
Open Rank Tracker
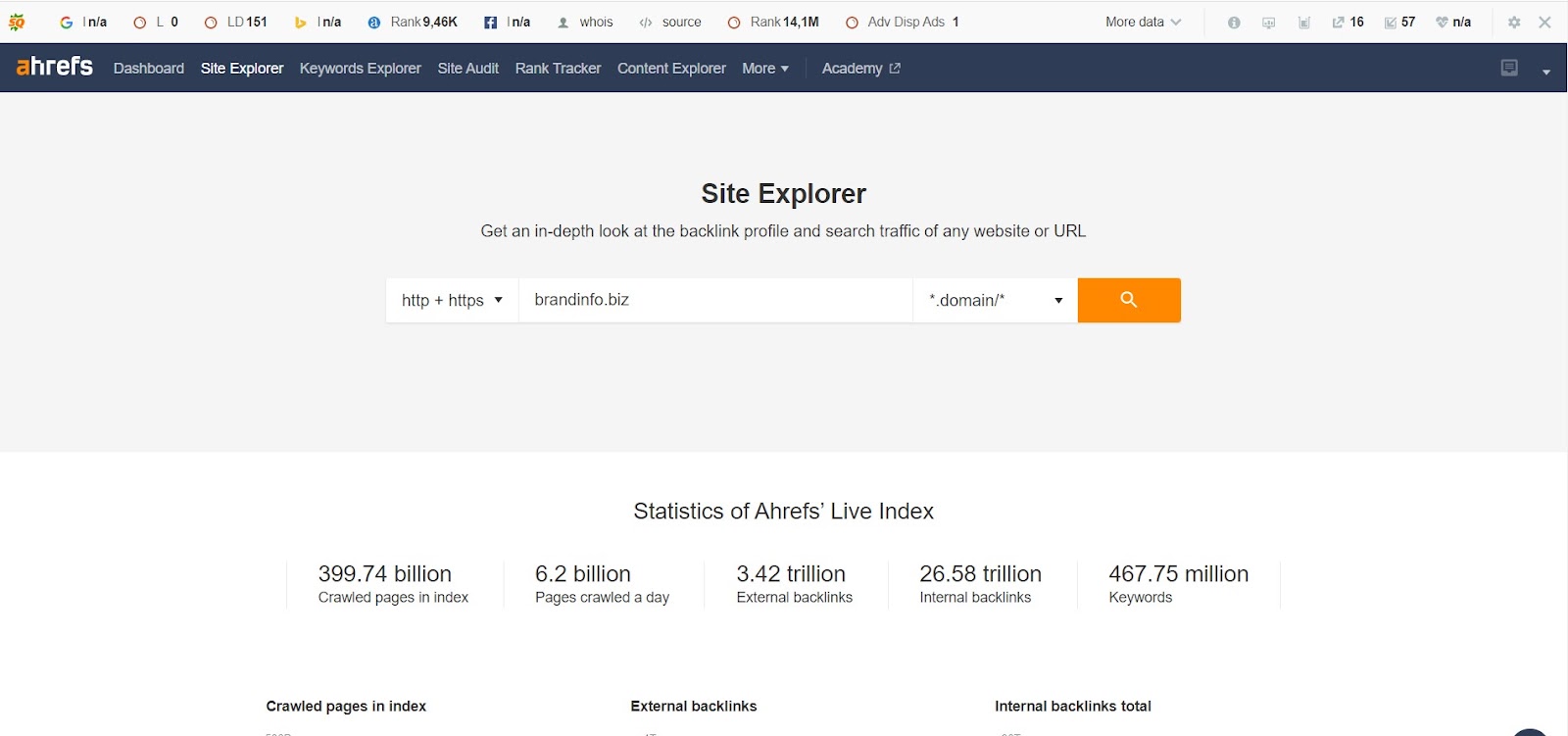pos(558,68)
